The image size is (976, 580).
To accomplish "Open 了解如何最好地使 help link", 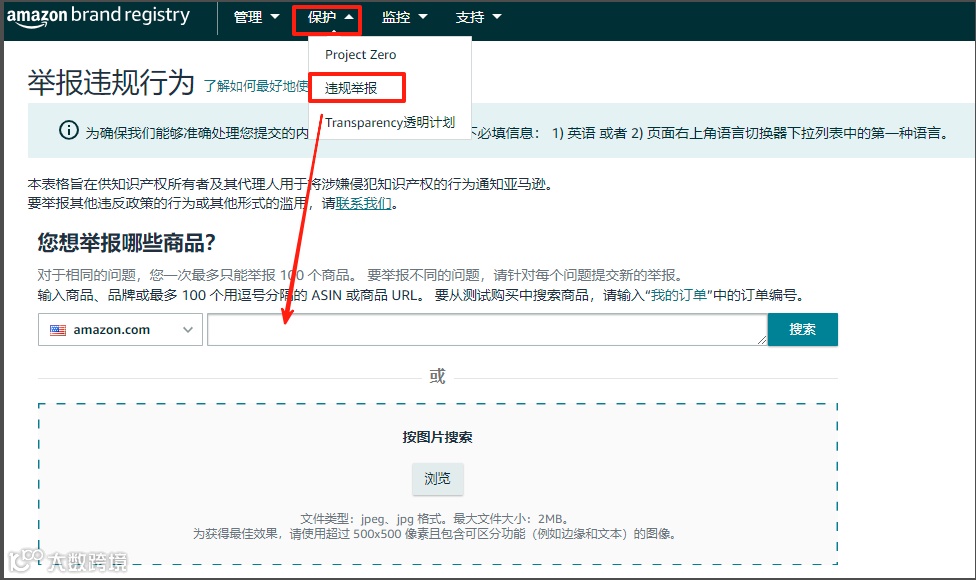I will pos(256,86).
